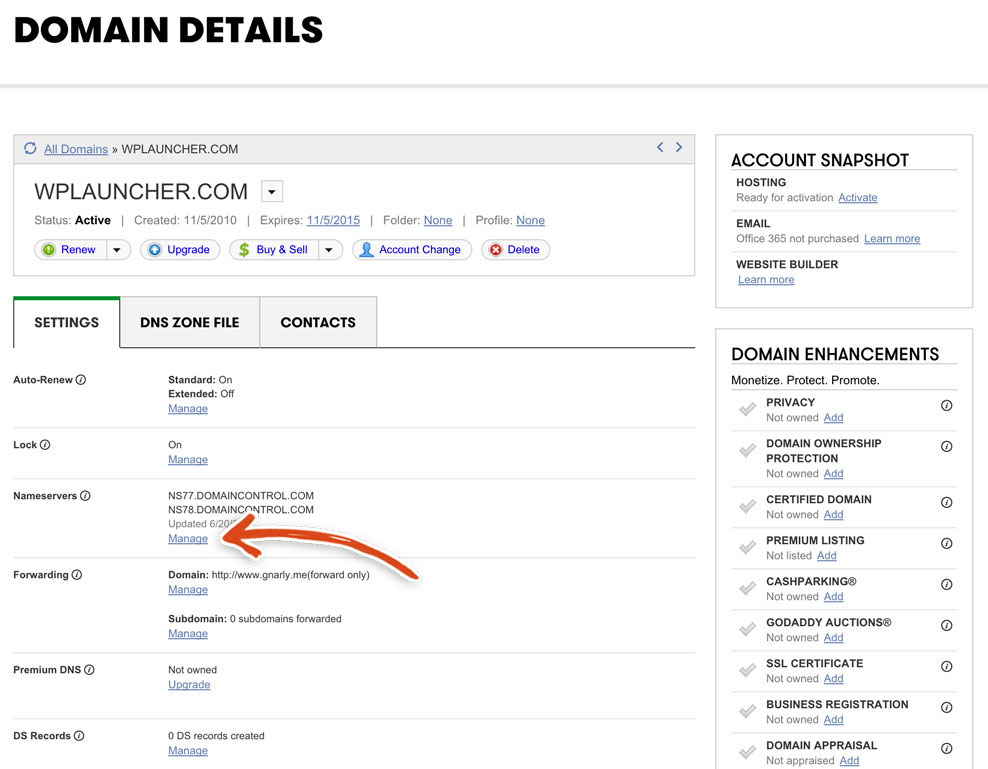Click the Business Registration checkmark icon
This screenshot has height=769, width=988.
[747, 711]
